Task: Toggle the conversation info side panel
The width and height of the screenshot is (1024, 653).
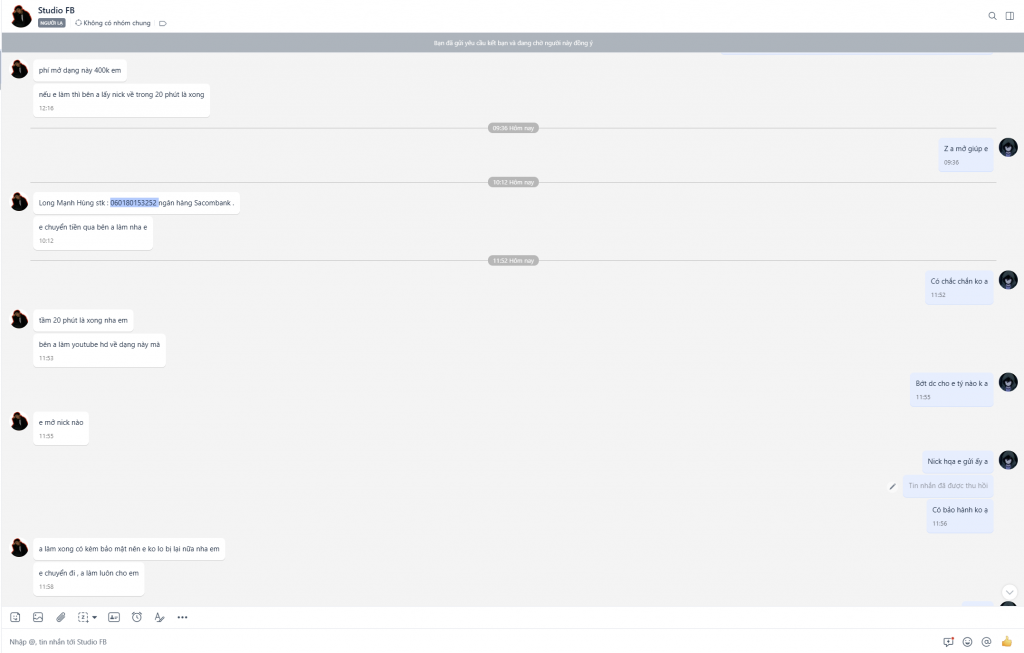Action: 1010,16
